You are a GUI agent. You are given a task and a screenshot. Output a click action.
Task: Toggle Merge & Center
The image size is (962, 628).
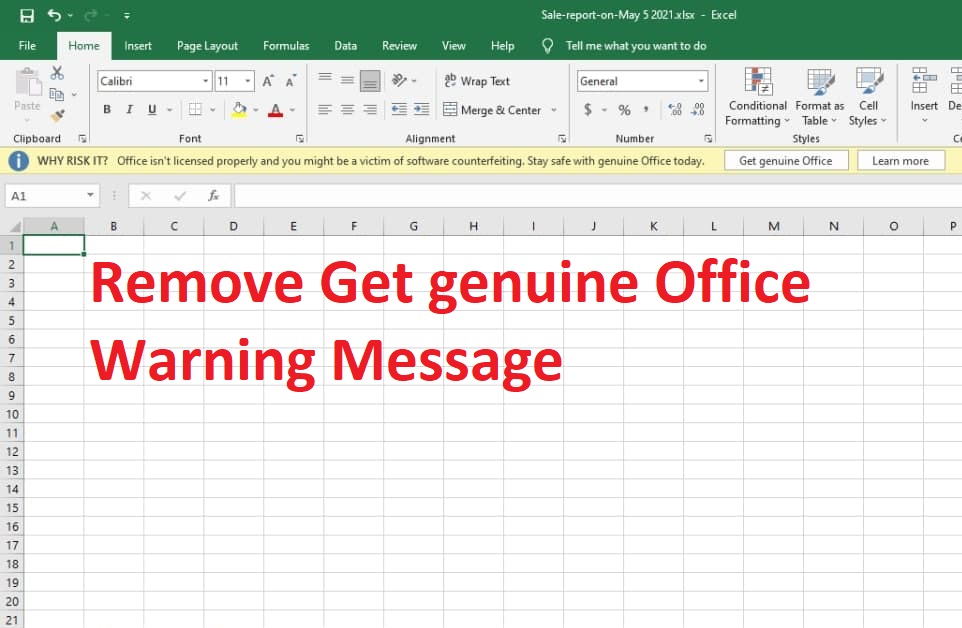pyautogui.click(x=492, y=110)
